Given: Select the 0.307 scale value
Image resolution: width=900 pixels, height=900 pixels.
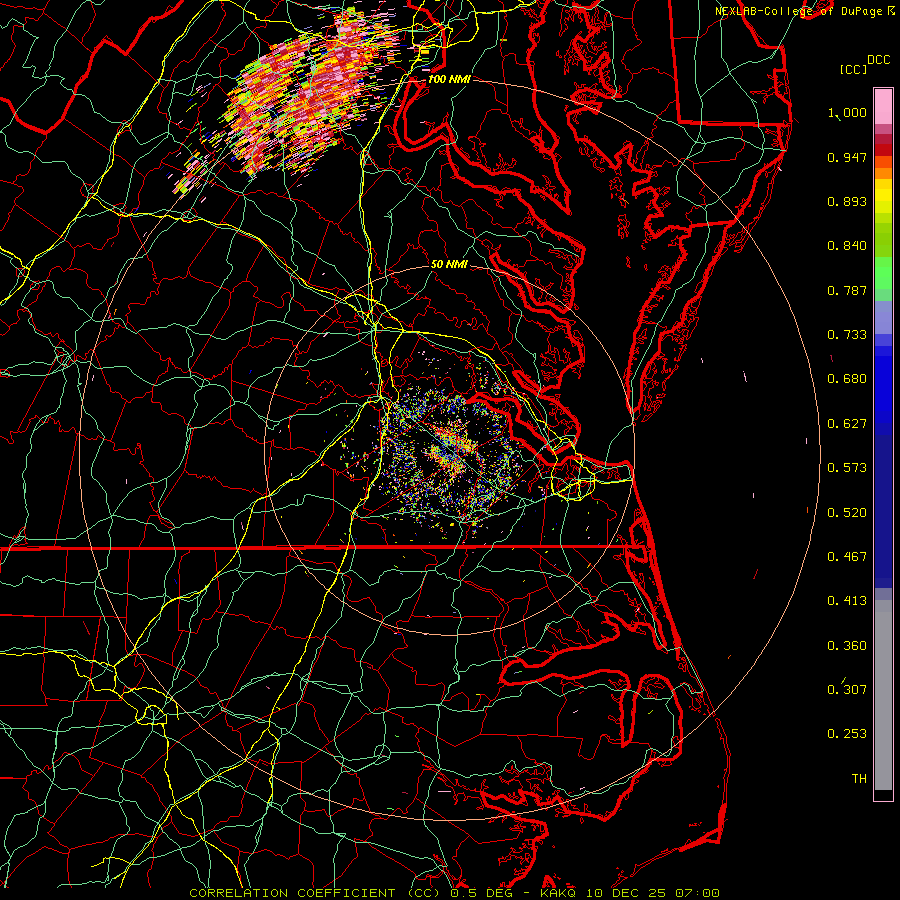Looking at the screenshot, I should tap(847, 689).
